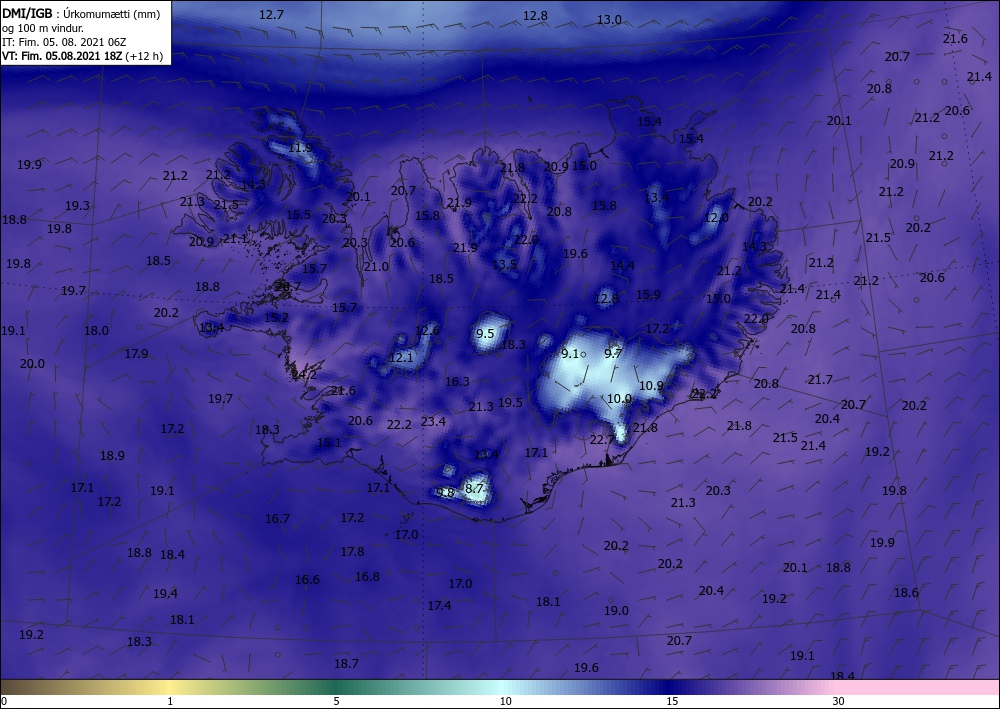Click the map value '9.8'

tap(445, 493)
